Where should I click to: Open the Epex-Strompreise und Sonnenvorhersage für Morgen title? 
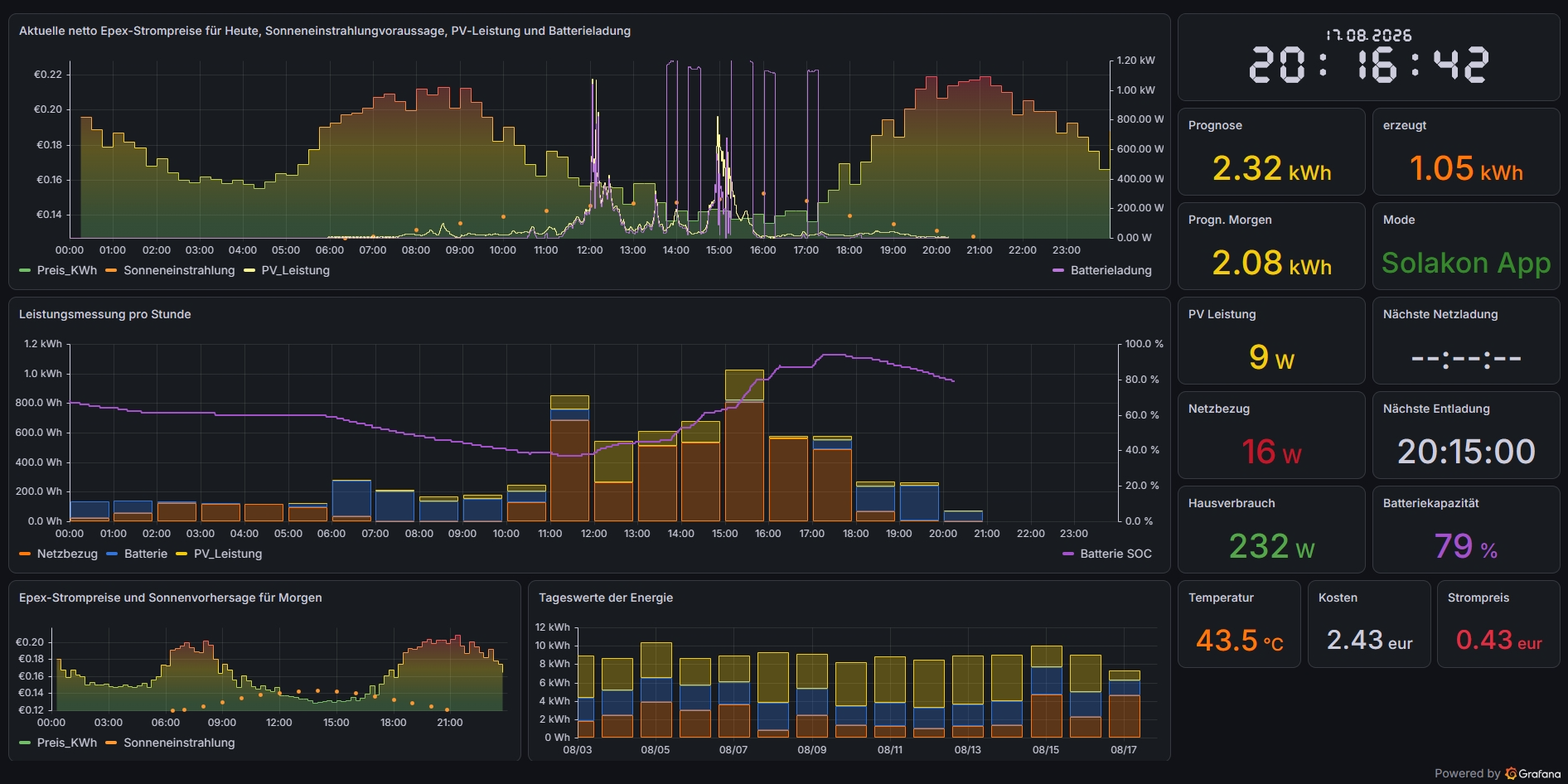click(171, 598)
